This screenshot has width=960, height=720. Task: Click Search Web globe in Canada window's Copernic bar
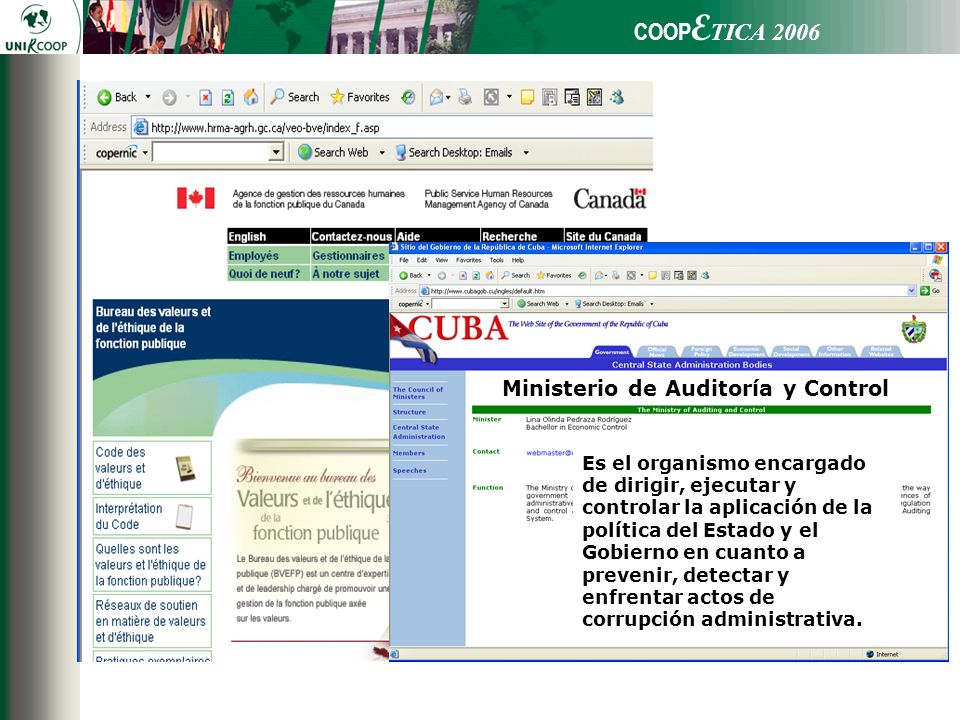[x=333, y=152]
